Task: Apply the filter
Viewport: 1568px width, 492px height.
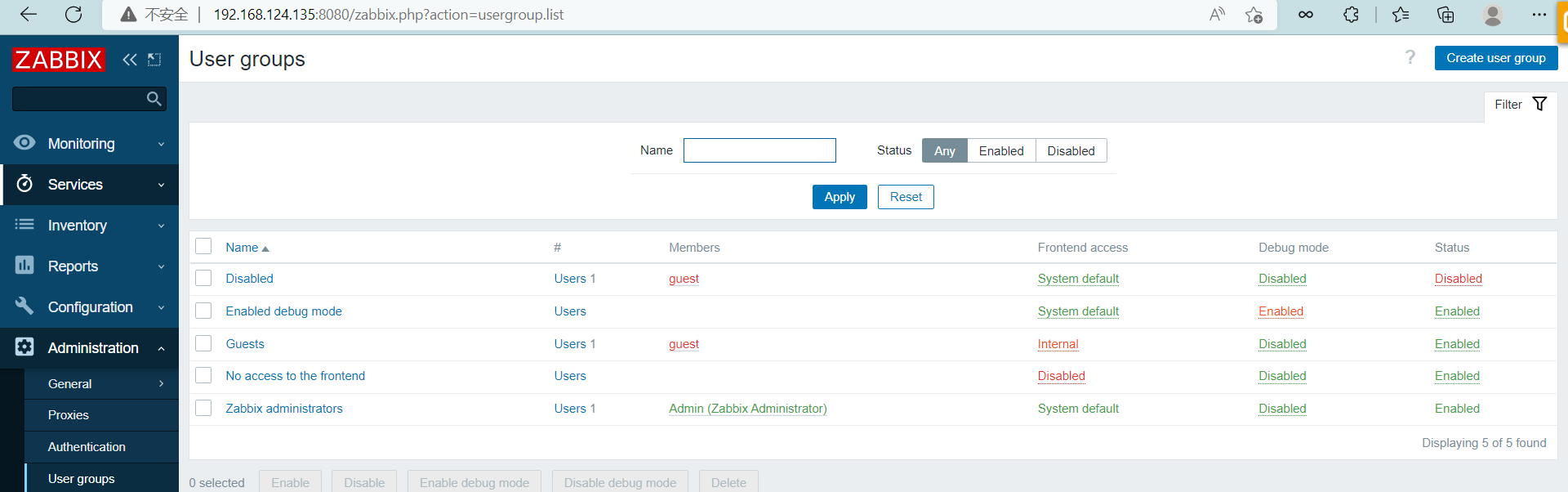Action: (840, 197)
